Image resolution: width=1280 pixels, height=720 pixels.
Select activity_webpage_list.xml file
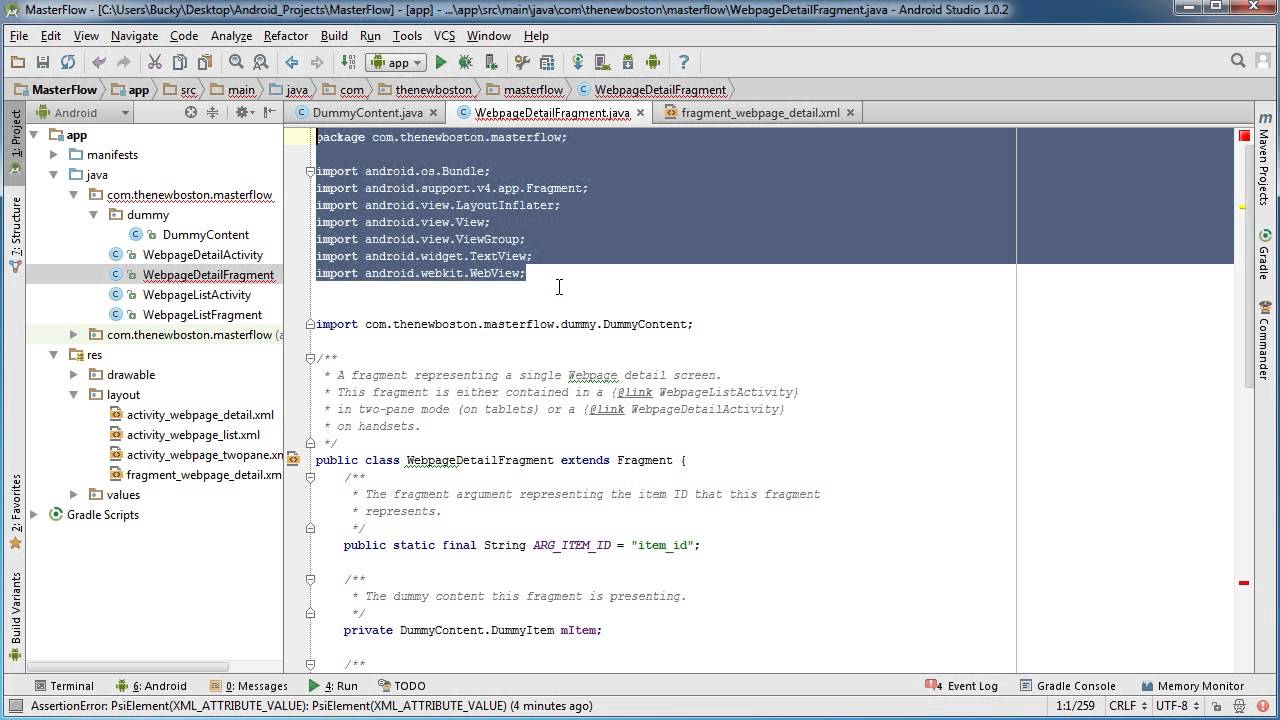point(193,435)
